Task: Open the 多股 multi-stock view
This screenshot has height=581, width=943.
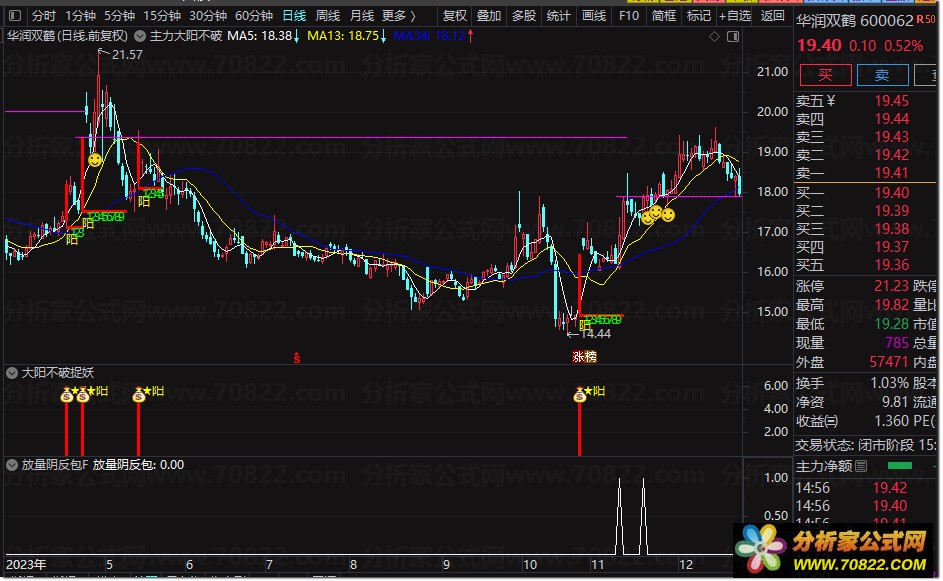Action: (x=524, y=16)
